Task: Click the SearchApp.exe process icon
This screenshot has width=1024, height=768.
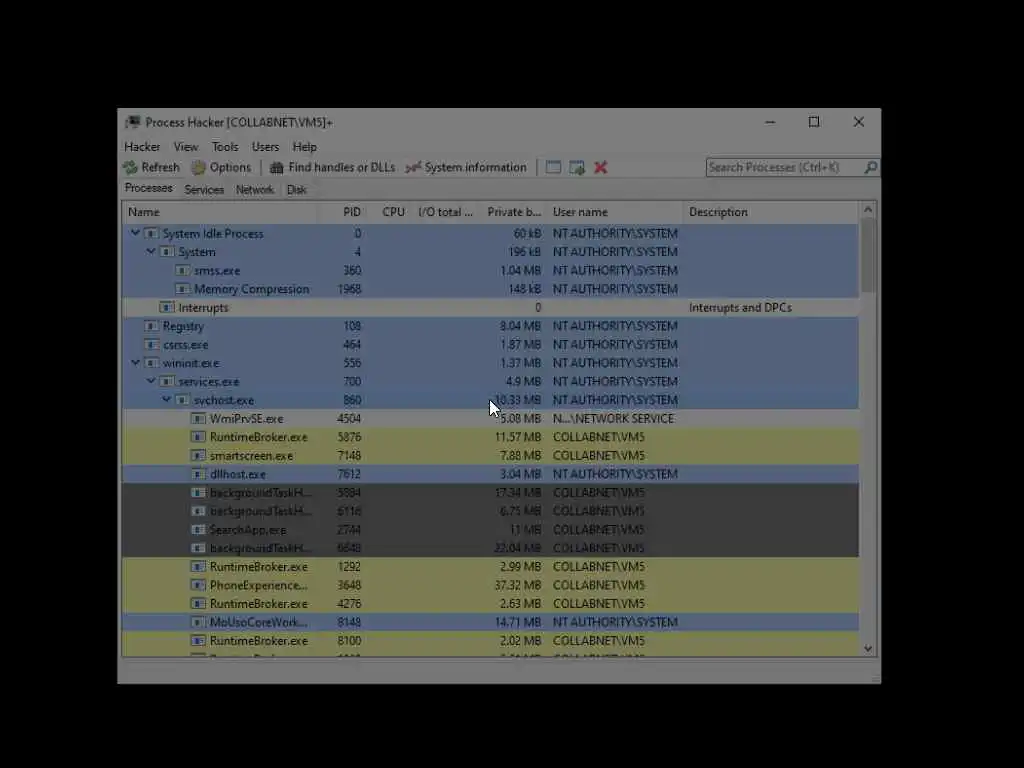Action: [198, 529]
